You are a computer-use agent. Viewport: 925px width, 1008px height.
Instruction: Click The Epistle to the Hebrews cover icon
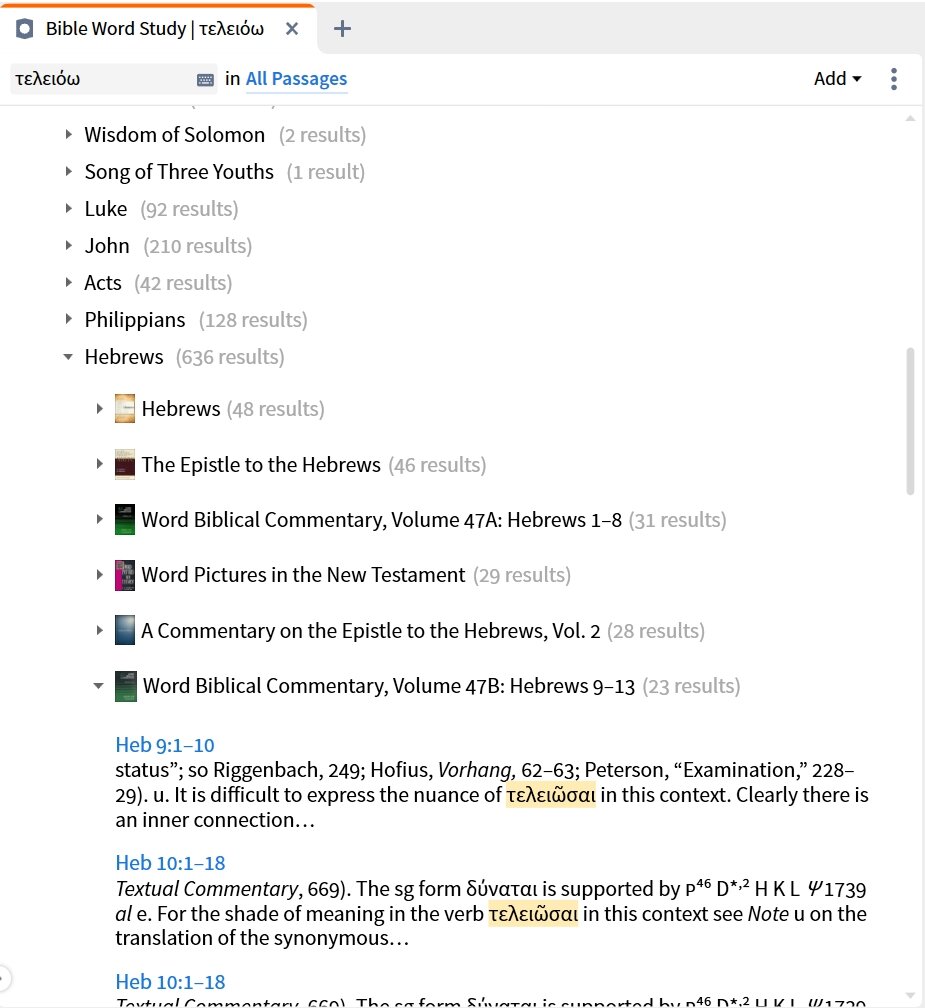[x=125, y=464]
